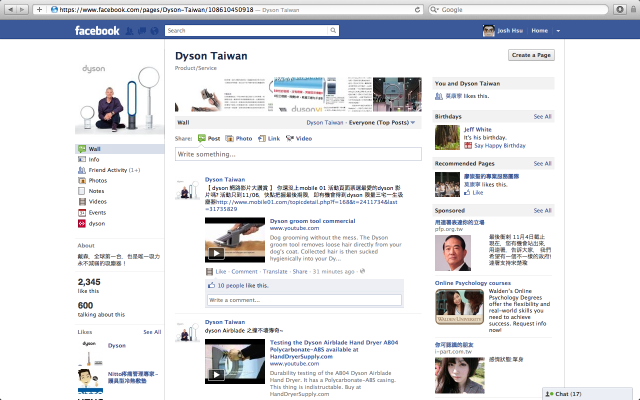Click the Safari back navigation arrow
Viewport: 640px width, 400px height.
tap(11, 9)
